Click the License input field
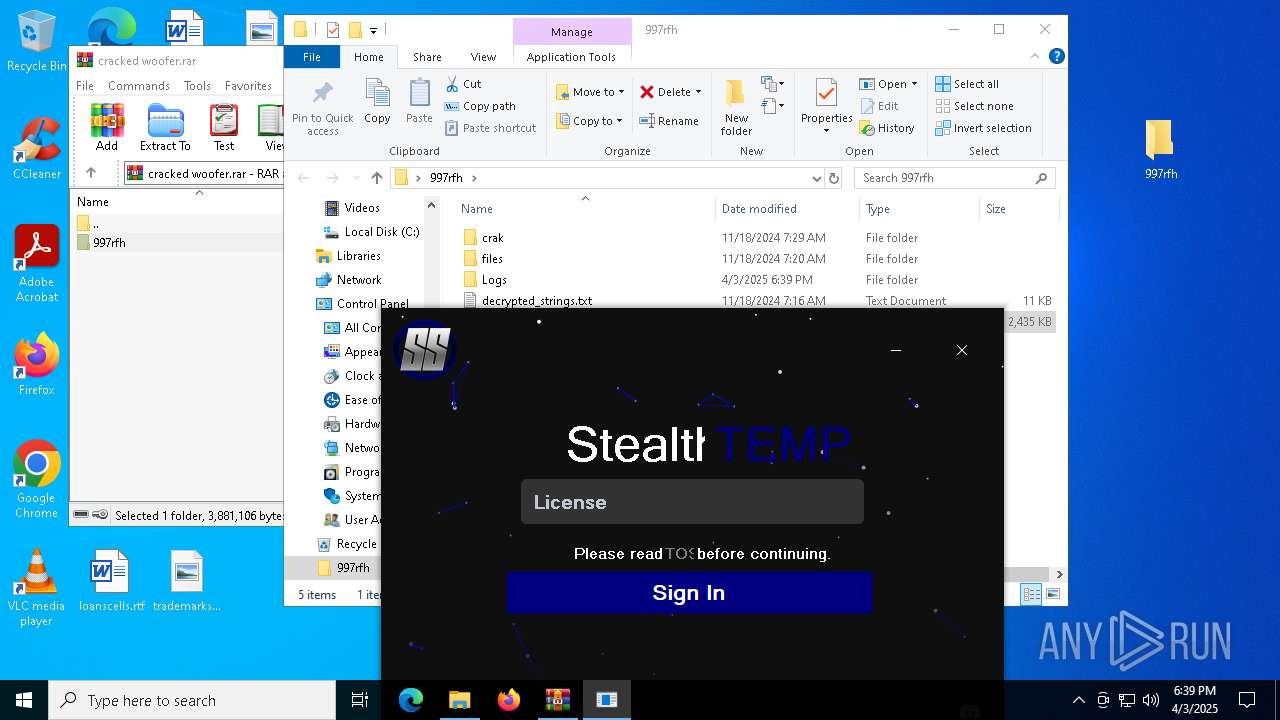The image size is (1280, 720). pyautogui.click(x=692, y=502)
